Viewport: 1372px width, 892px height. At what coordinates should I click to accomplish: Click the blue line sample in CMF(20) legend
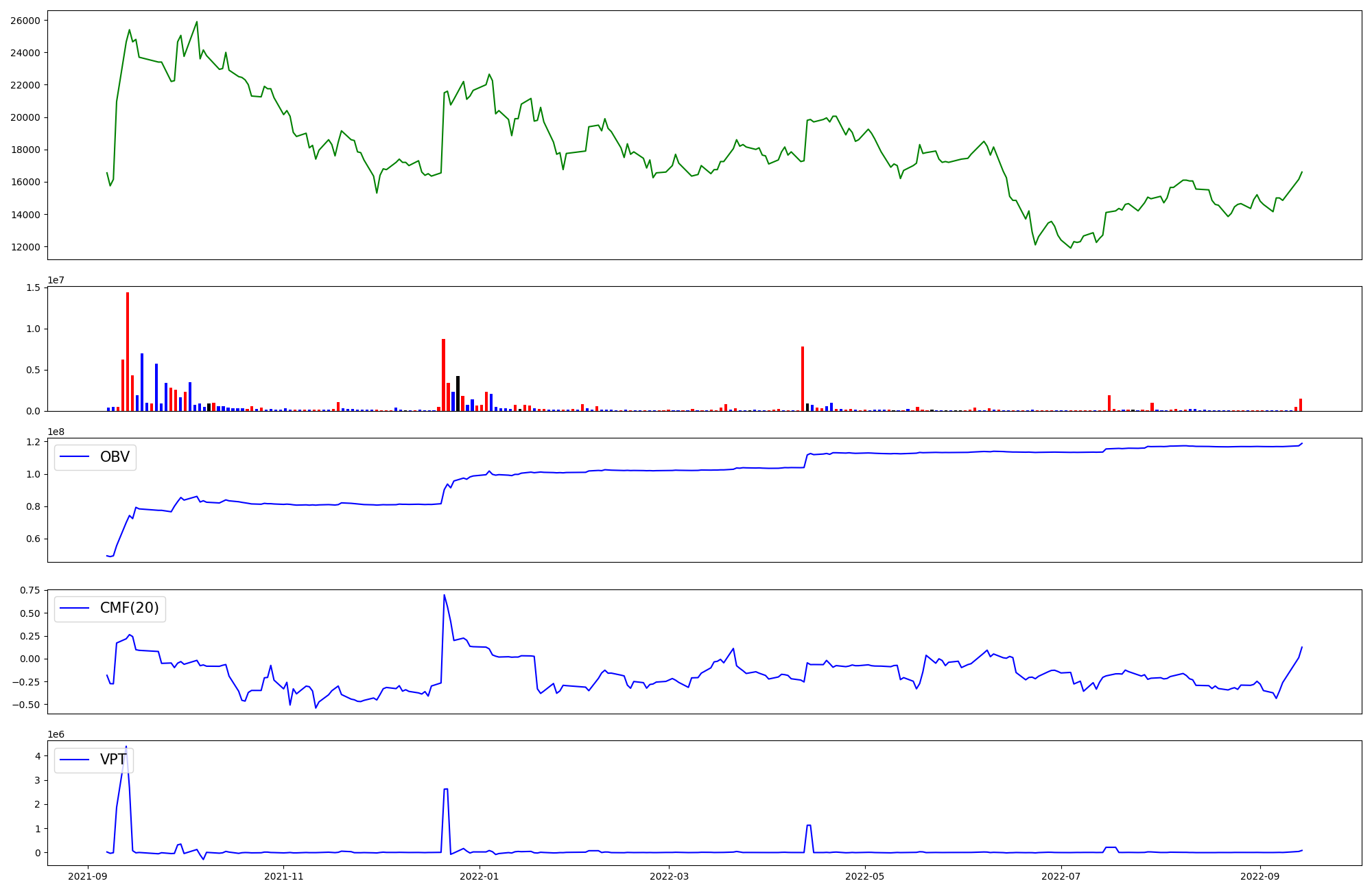[x=75, y=608]
